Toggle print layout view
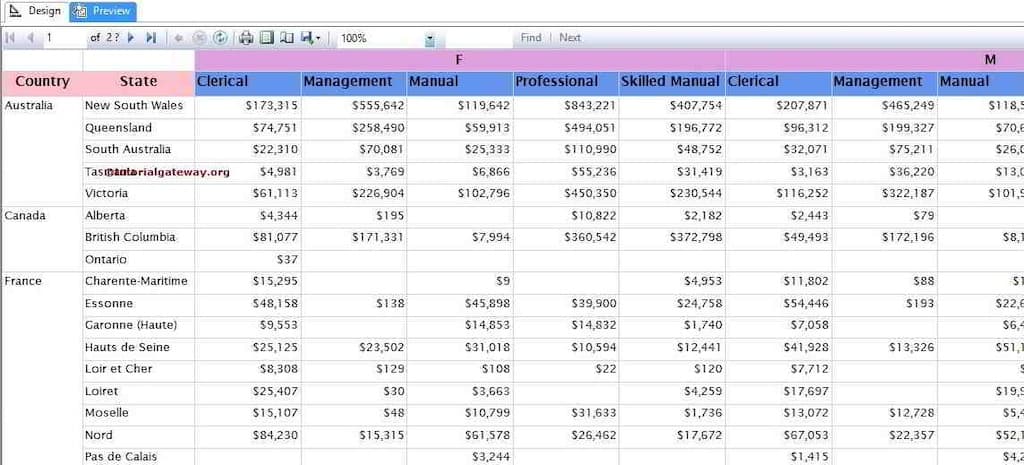This screenshot has width=1024, height=465. (266, 38)
